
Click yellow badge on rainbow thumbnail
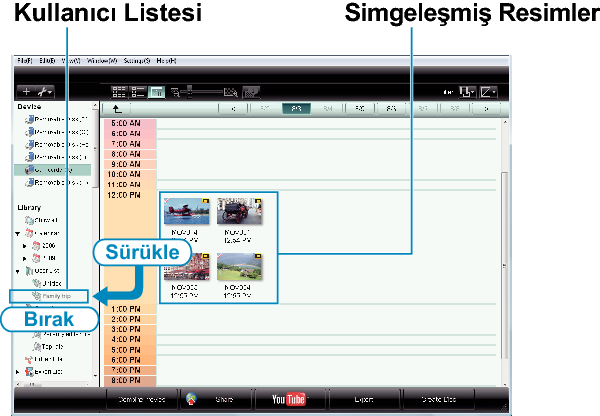pos(258,256)
